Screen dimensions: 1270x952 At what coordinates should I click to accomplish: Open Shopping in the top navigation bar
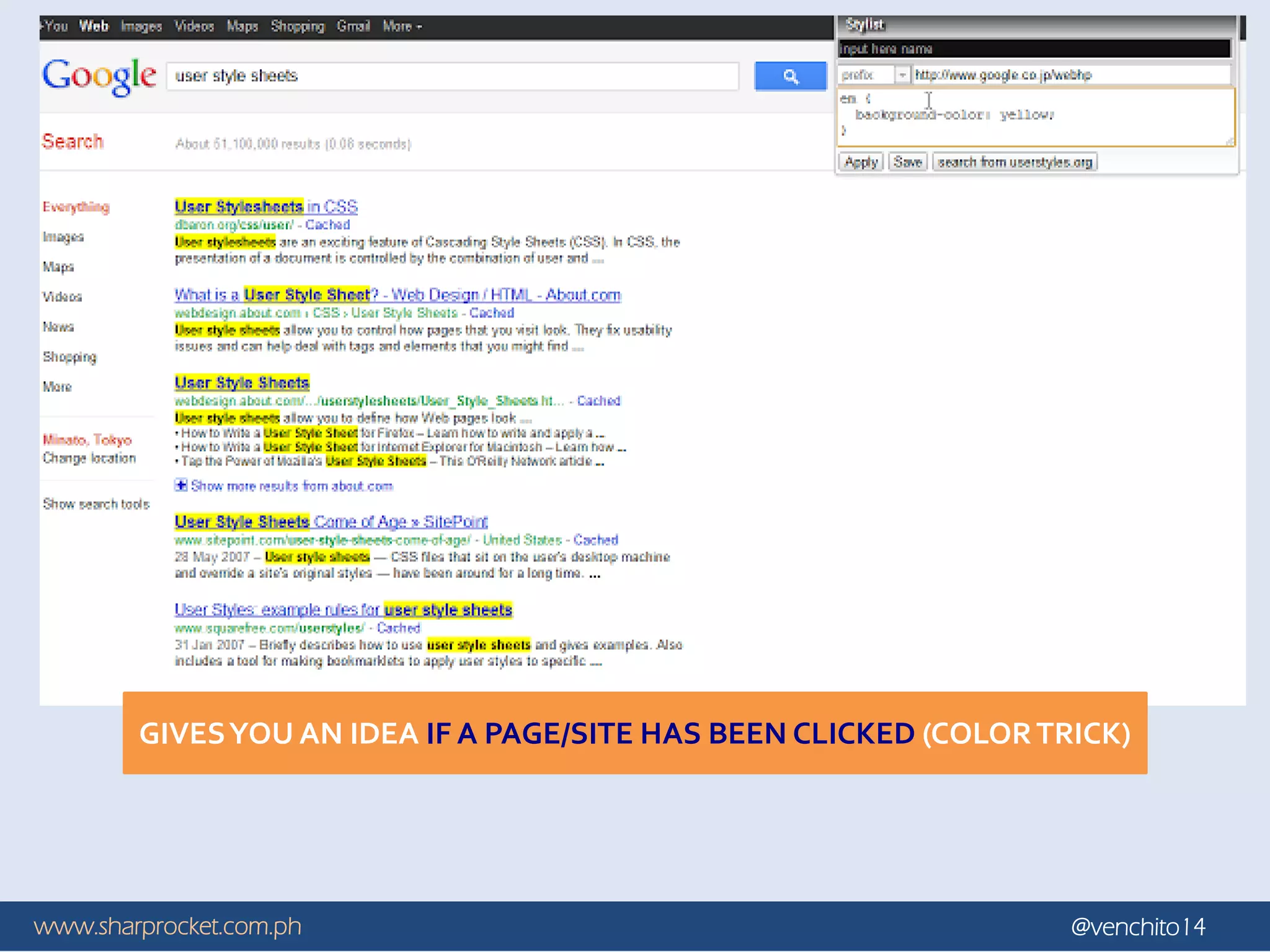point(298,27)
